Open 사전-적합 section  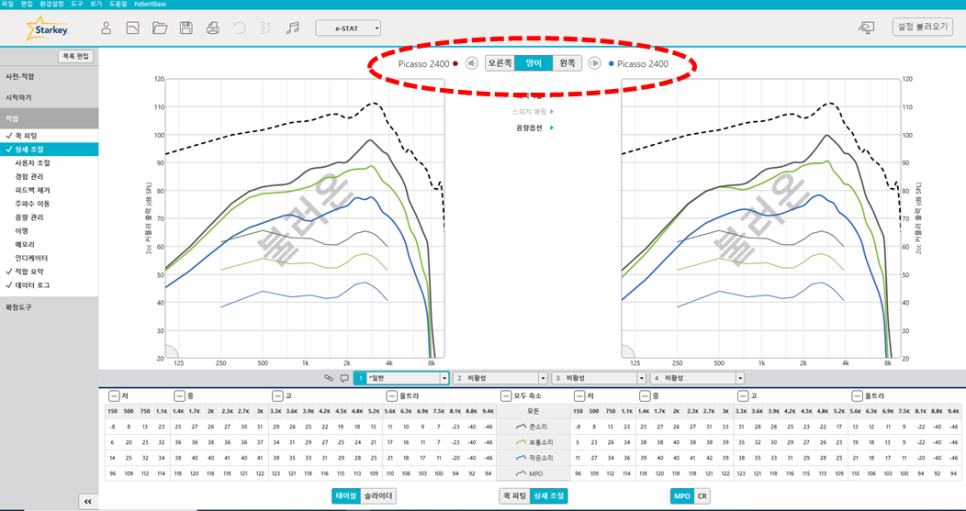click(x=49, y=76)
